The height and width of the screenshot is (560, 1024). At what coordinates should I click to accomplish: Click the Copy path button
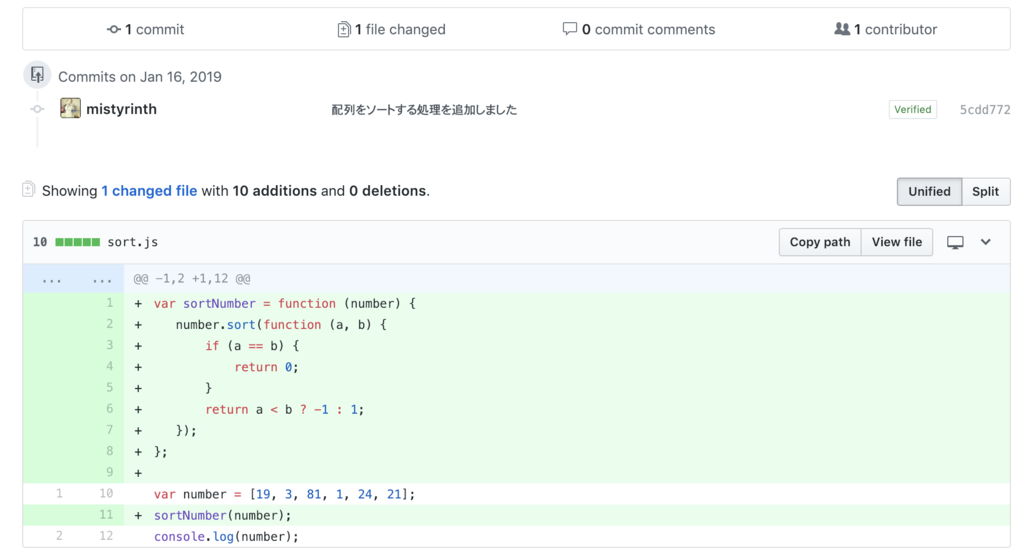click(820, 242)
